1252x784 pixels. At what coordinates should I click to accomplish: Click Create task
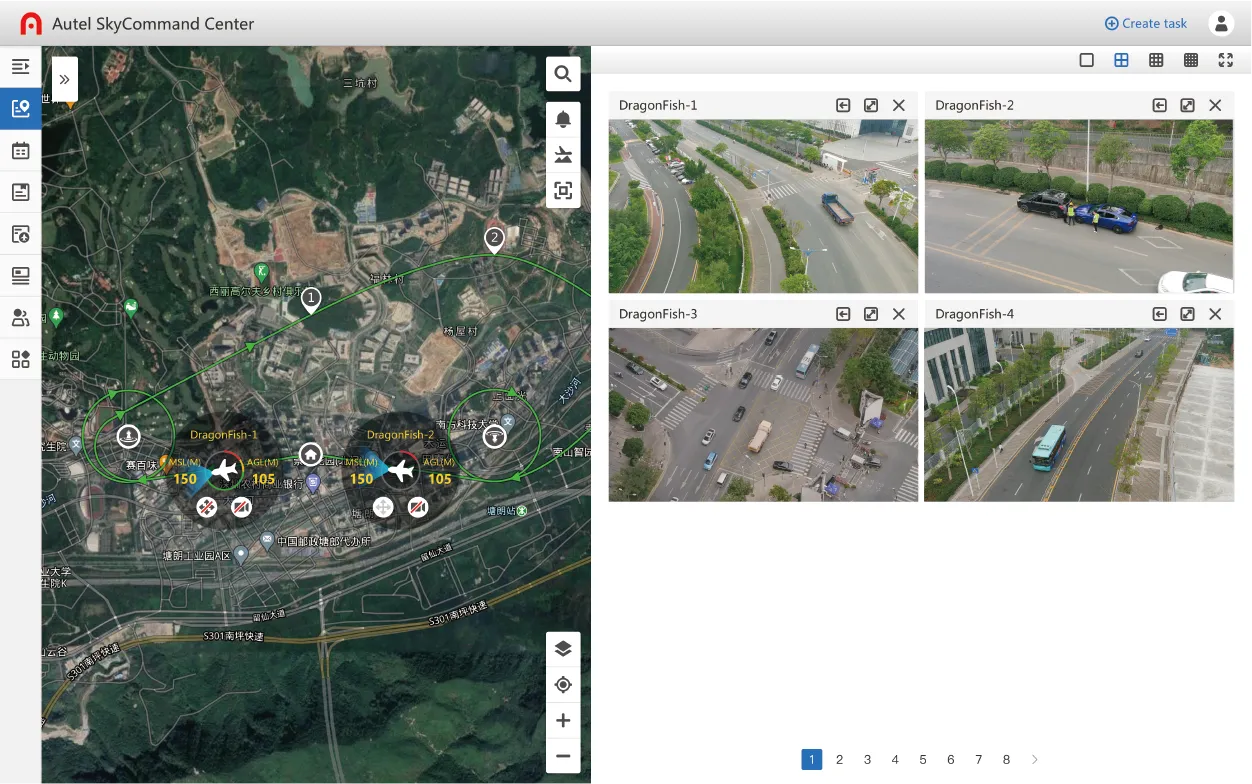1145,24
